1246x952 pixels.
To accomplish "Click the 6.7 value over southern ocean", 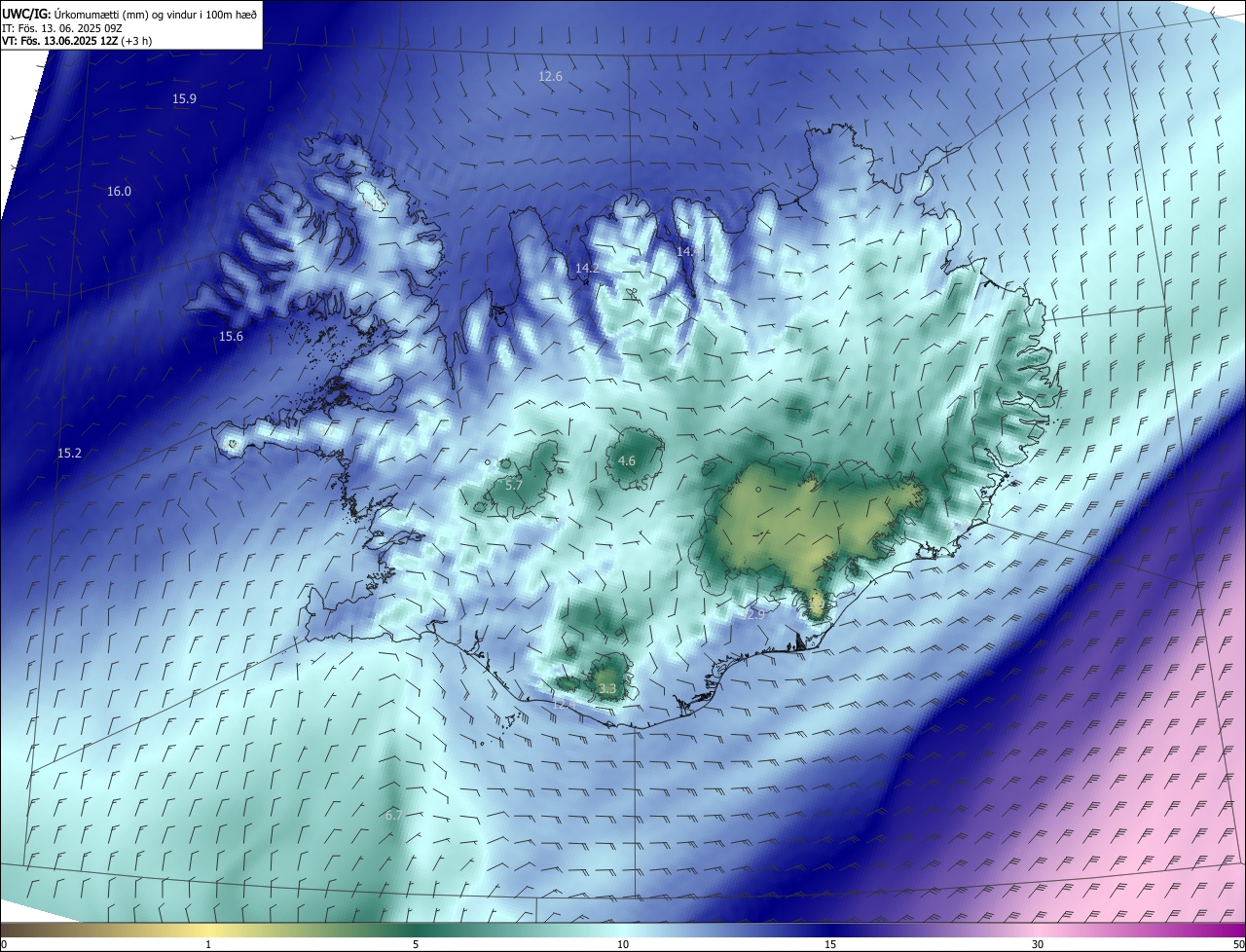I will coord(393,816).
